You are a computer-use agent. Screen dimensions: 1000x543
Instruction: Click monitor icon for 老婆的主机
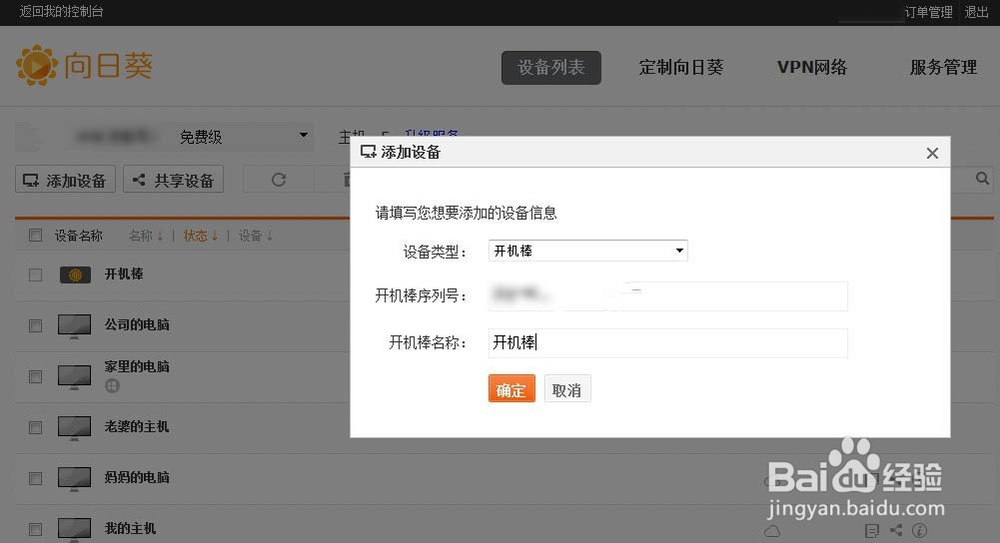pyautogui.click(x=74, y=428)
